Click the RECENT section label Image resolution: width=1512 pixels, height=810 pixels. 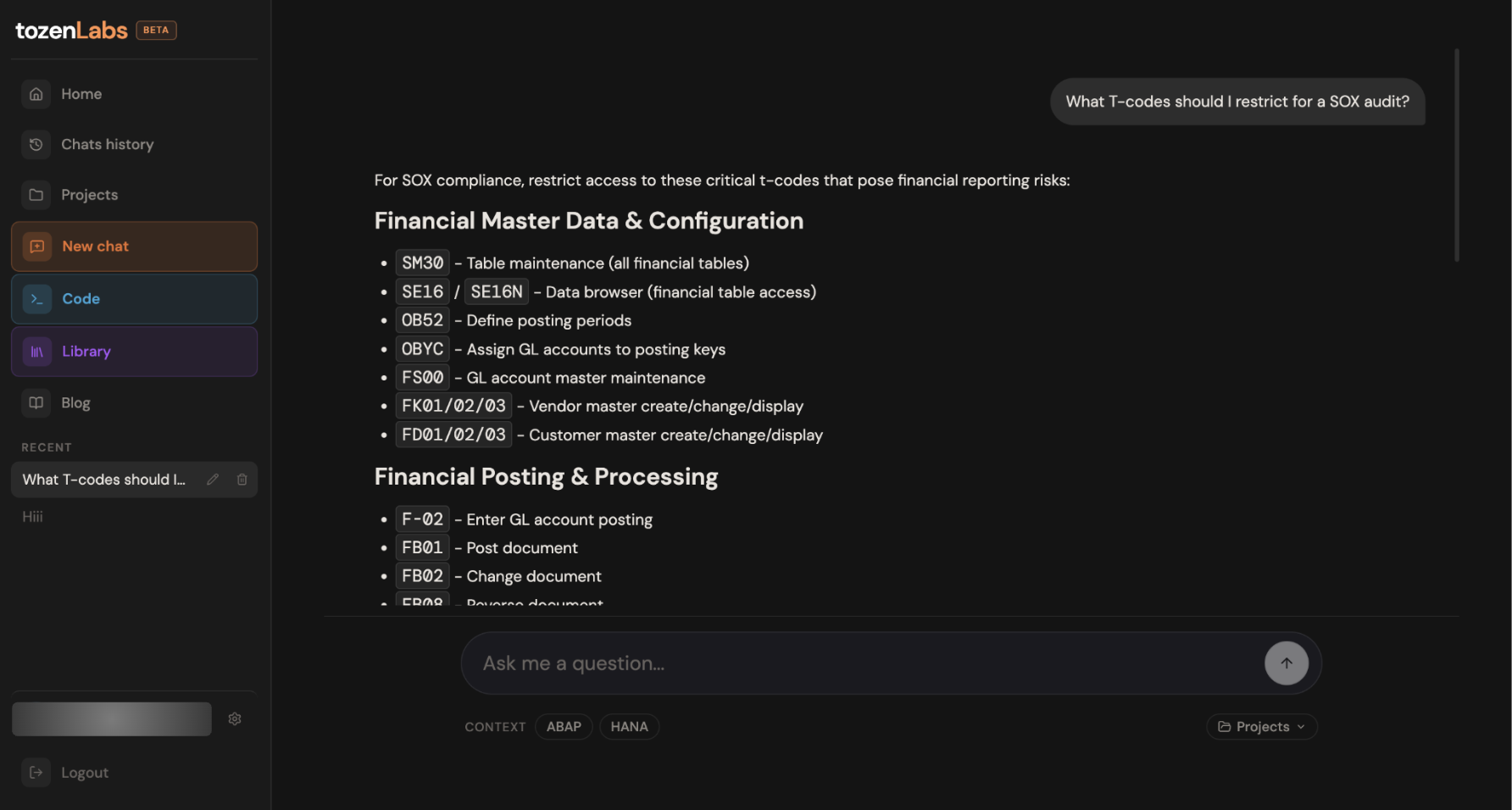pyautogui.click(x=47, y=447)
